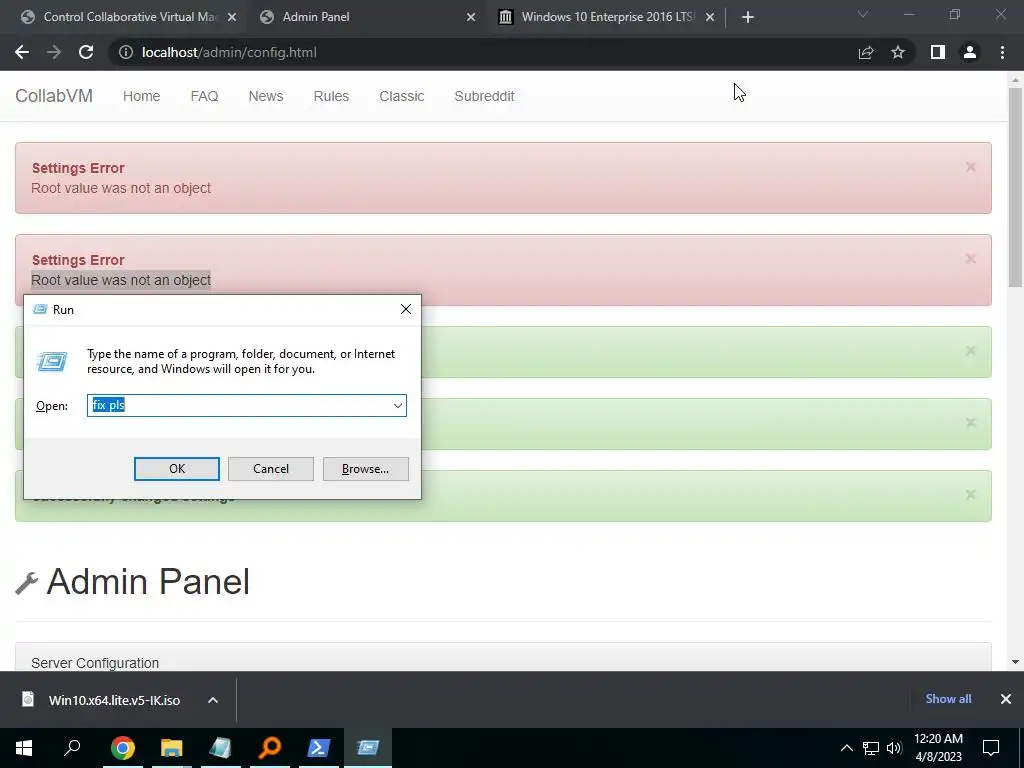Open taskbar search magnifier
This screenshot has width=1024, height=768.
72,748
